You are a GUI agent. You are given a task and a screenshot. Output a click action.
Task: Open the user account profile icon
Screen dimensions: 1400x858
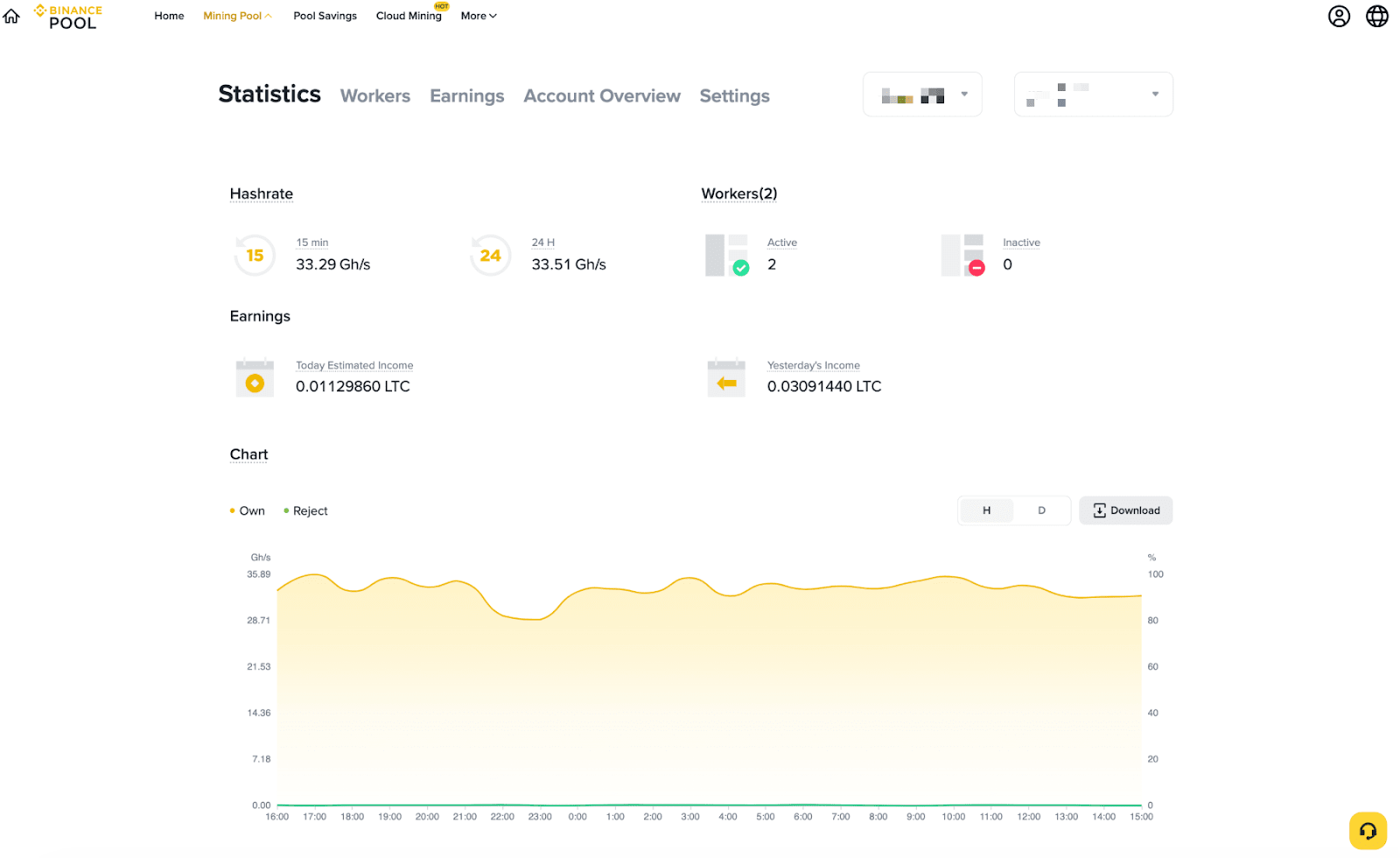point(1339,16)
